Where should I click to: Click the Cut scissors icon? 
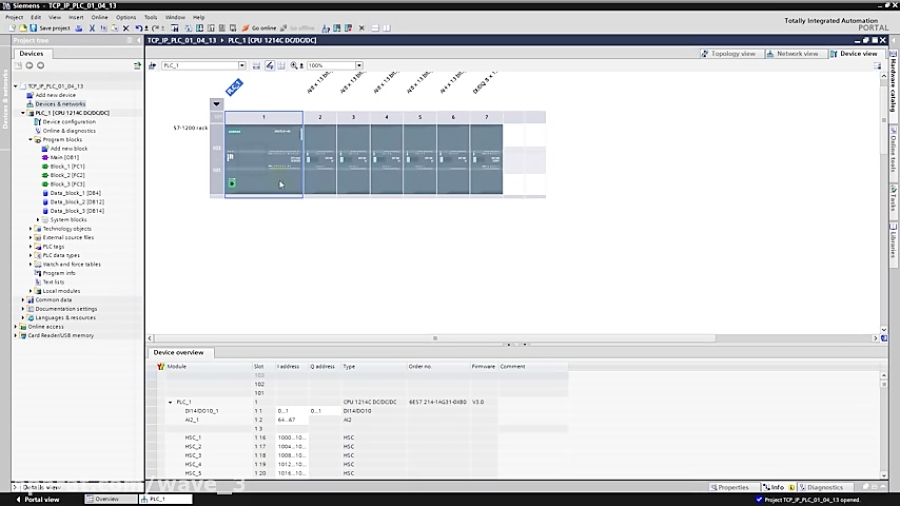(x=92, y=28)
